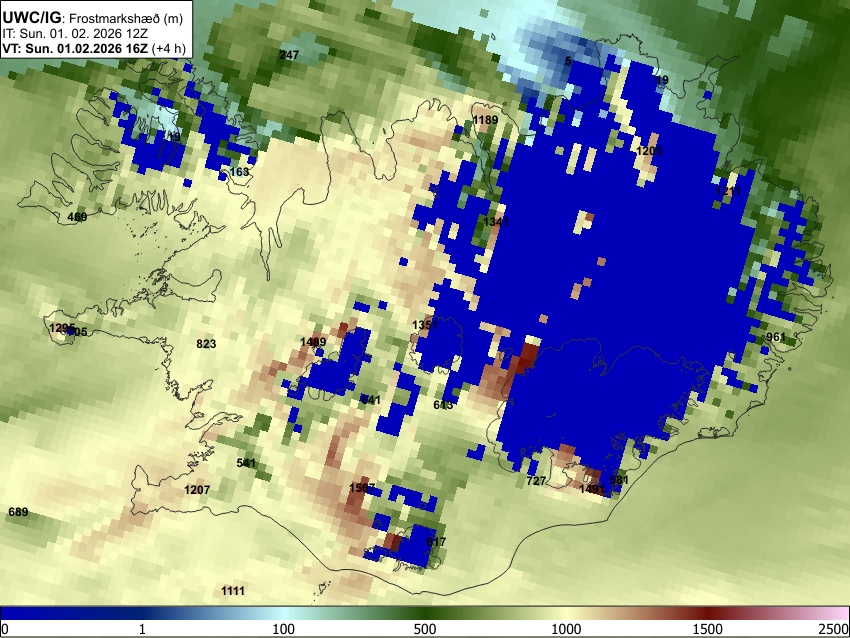Click the 613 value on the map
850x638 pixels.
pos(443,405)
